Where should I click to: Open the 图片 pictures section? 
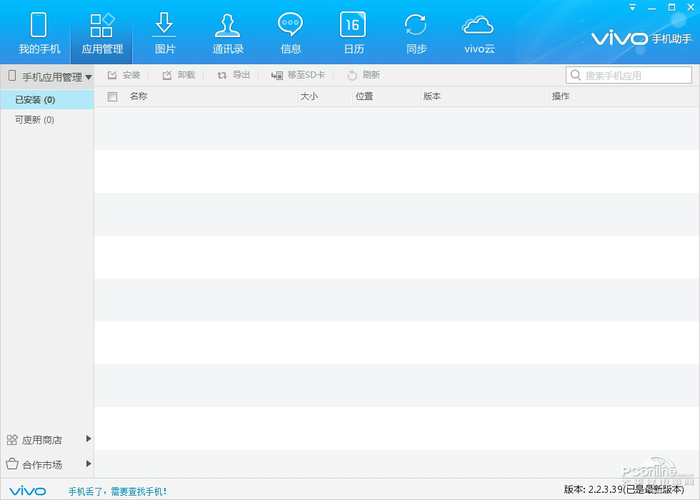pos(164,33)
